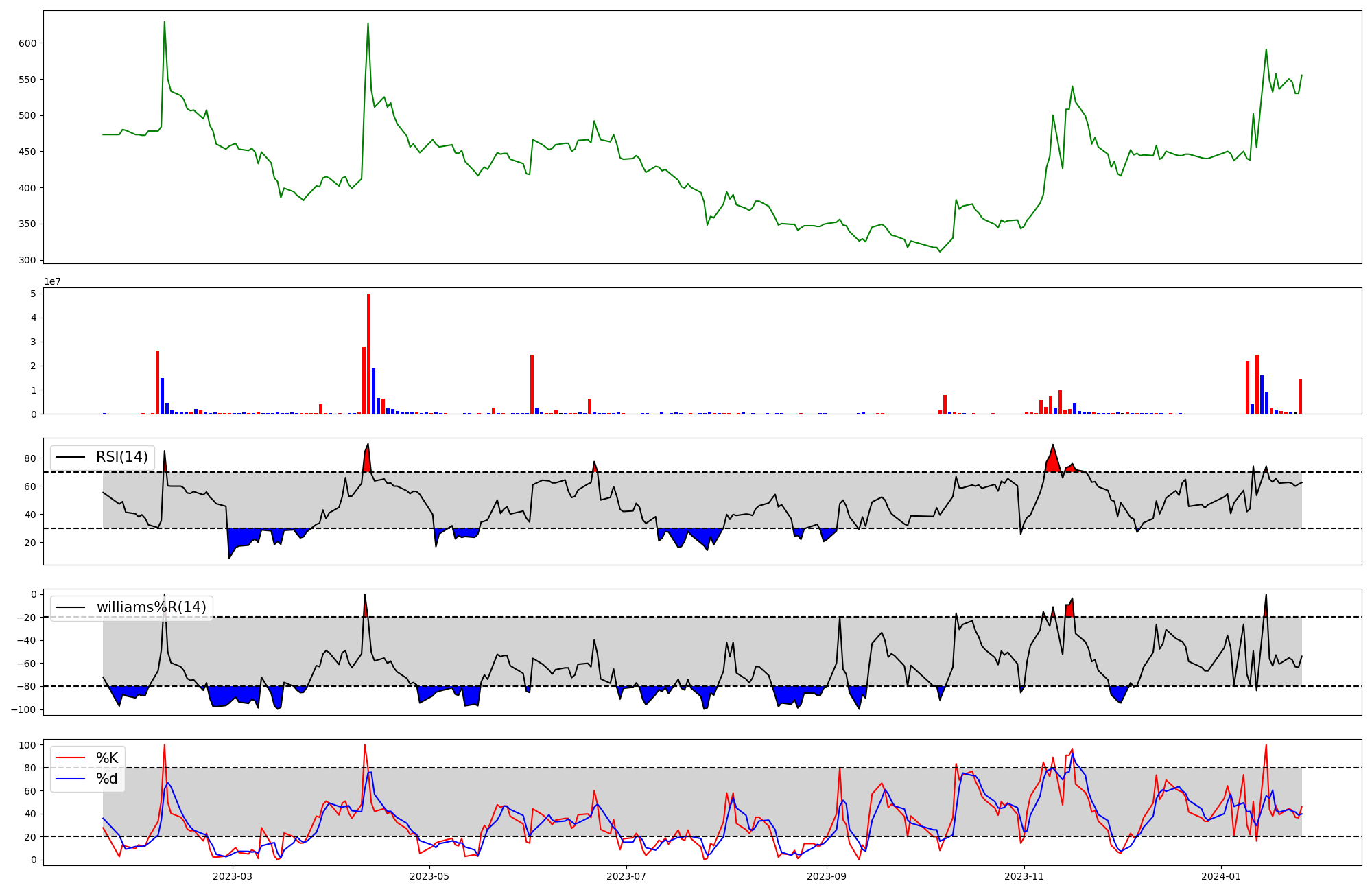
Task: Click the tallest red volume bar
Action: click(x=368, y=353)
